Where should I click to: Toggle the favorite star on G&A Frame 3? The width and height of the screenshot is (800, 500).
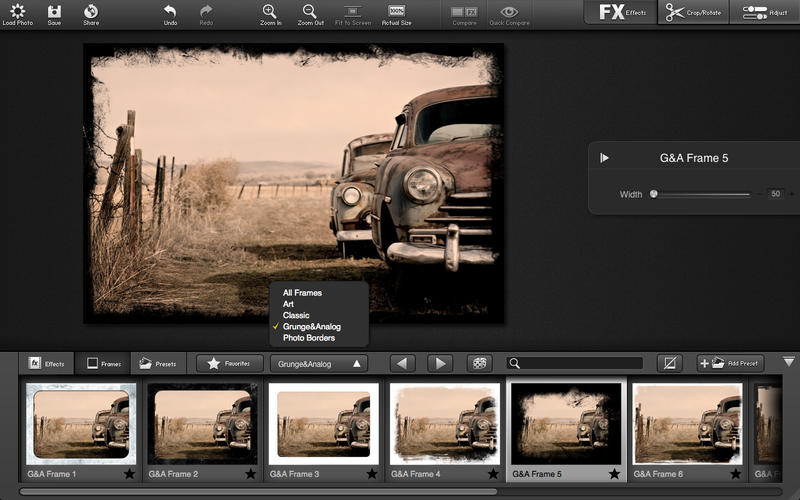coord(372,474)
